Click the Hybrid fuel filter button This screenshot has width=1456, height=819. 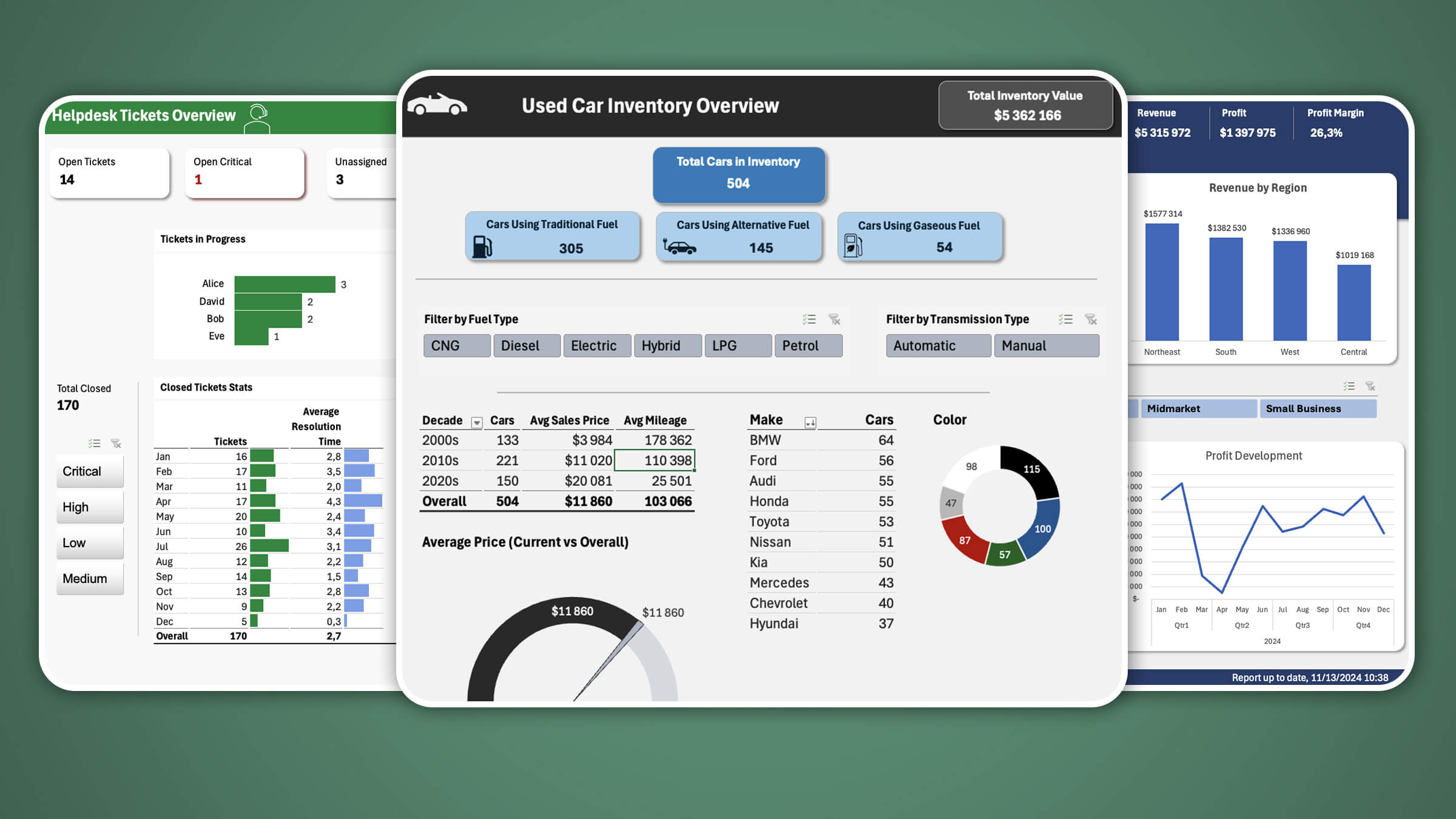pyautogui.click(x=667, y=346)
